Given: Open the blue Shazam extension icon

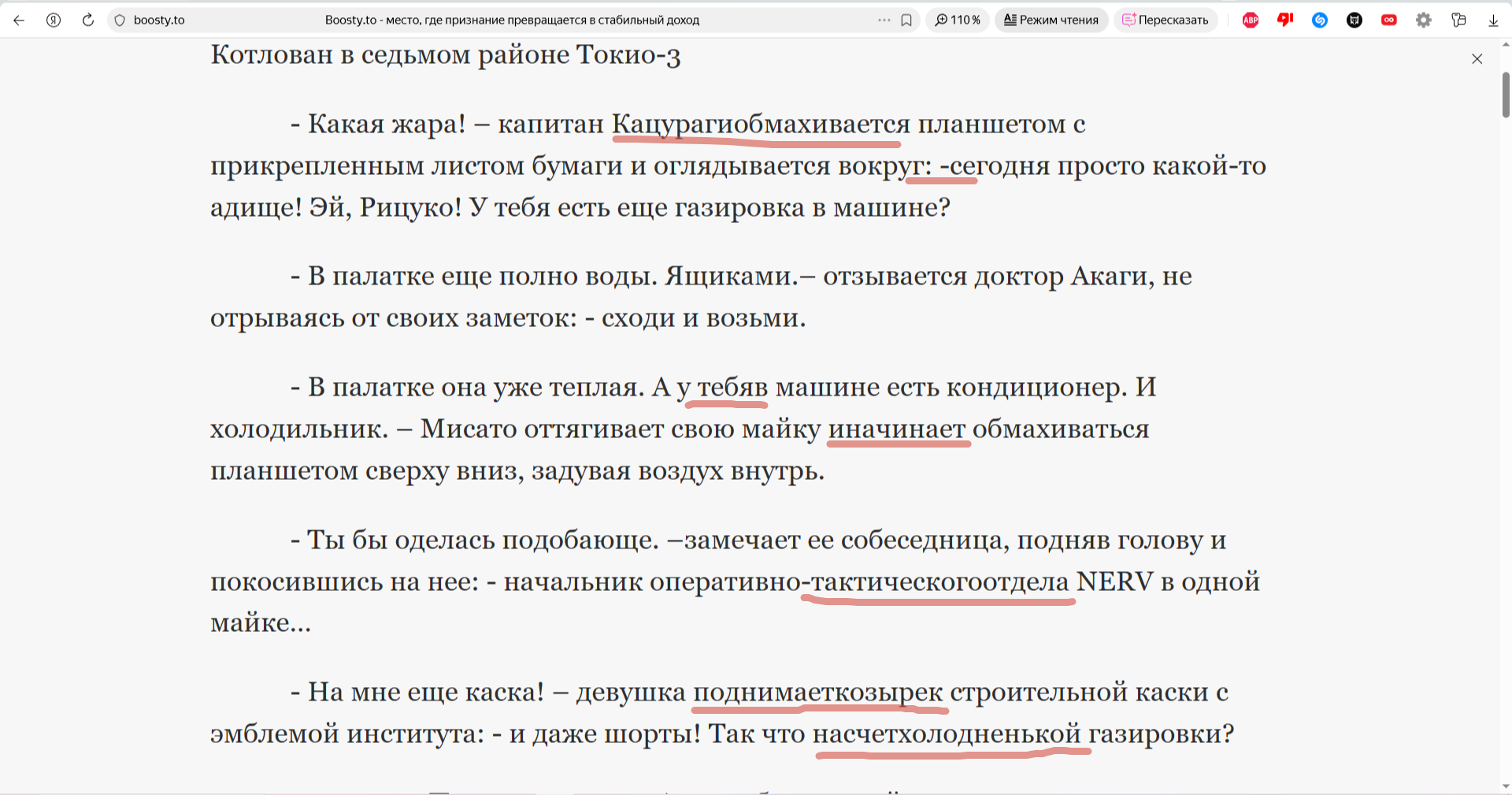Looking at the screenshot, I should (x=1320, y=20).
